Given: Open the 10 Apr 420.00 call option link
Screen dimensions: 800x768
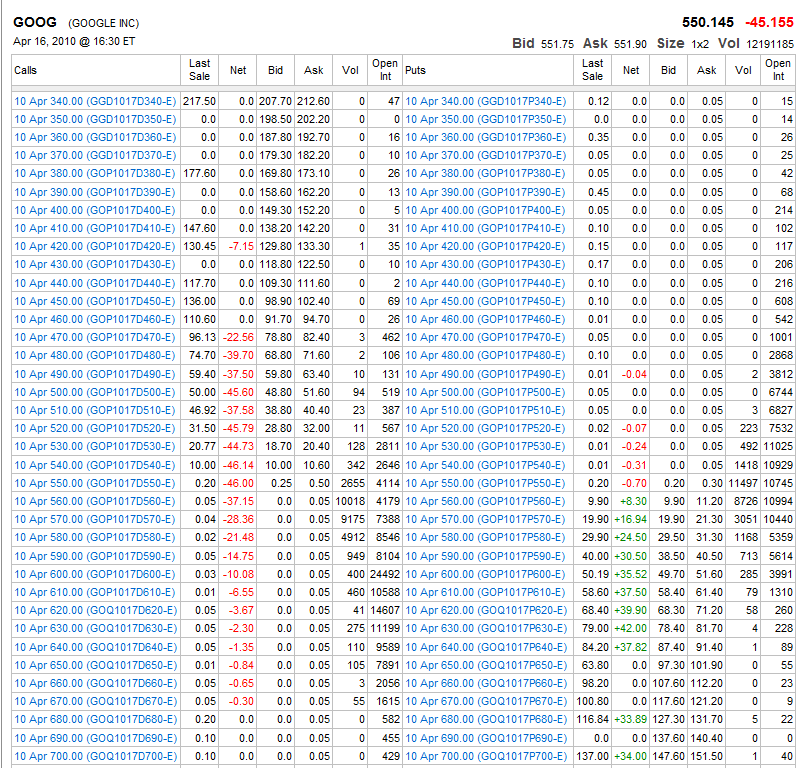Looking at the screenshot, I should (95, 247).
